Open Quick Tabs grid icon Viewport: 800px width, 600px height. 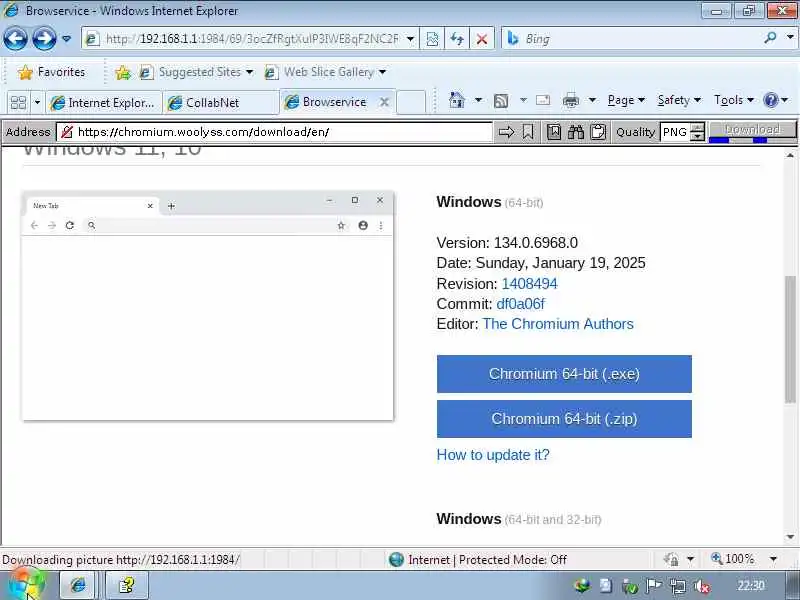coord(18,103)
